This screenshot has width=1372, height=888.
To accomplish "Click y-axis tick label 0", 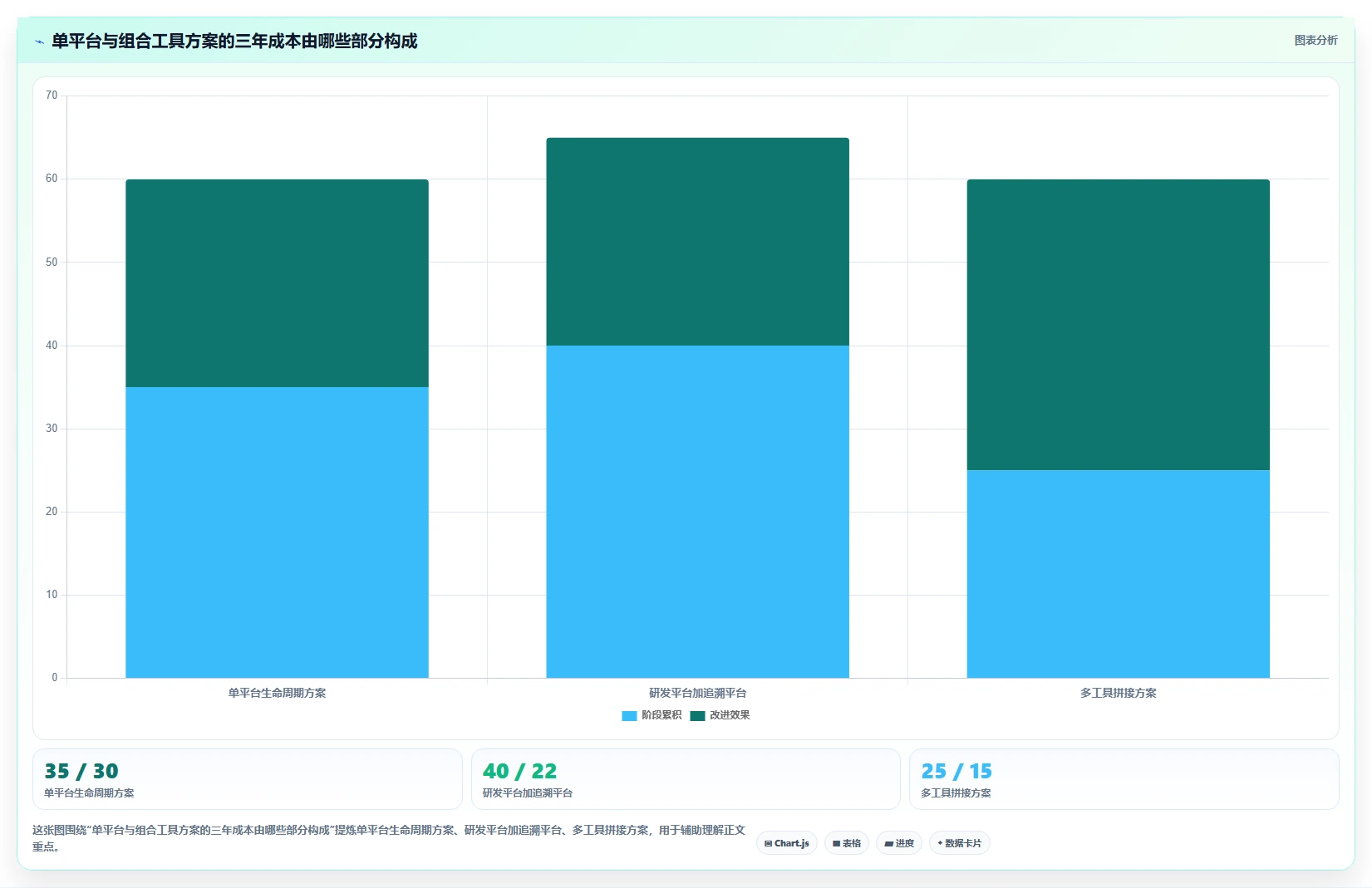I will pyautogui.click(x=55, y=678).
